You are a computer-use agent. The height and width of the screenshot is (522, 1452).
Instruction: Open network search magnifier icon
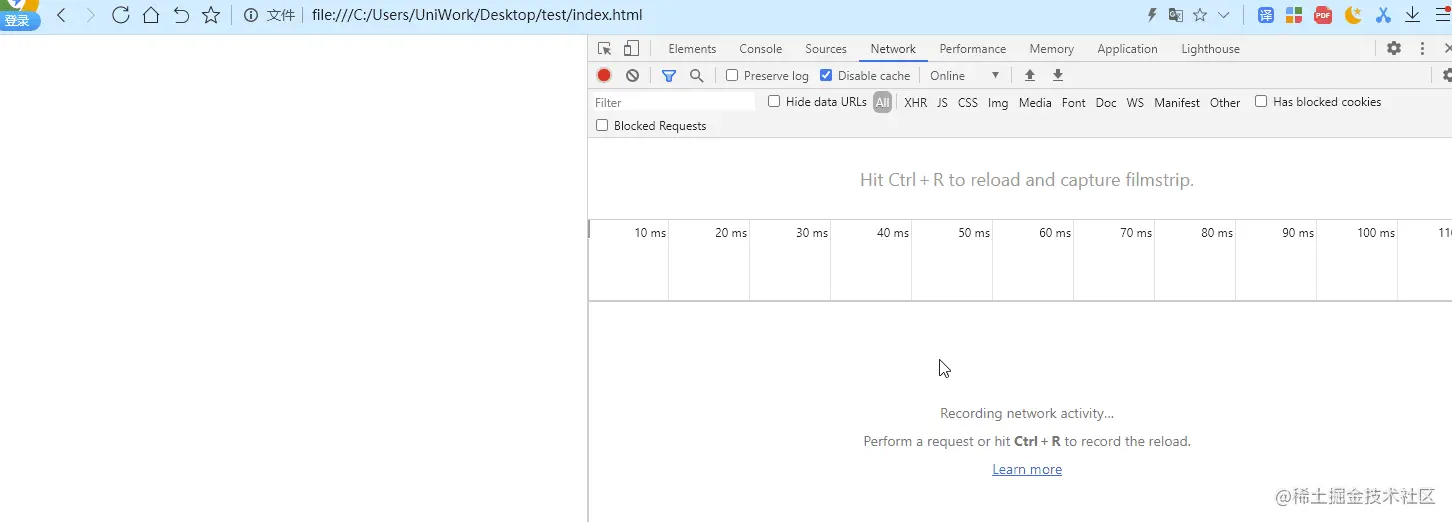697,75
